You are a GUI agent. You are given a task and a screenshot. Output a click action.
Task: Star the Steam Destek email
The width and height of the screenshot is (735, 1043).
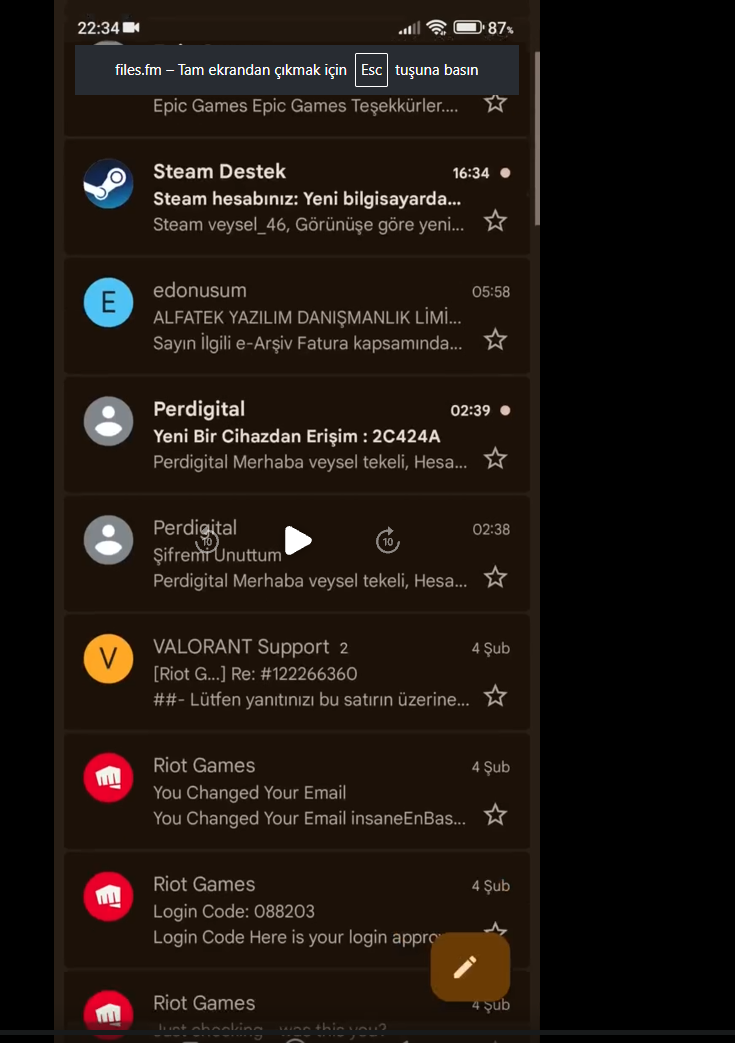click(x=496, y=220)
